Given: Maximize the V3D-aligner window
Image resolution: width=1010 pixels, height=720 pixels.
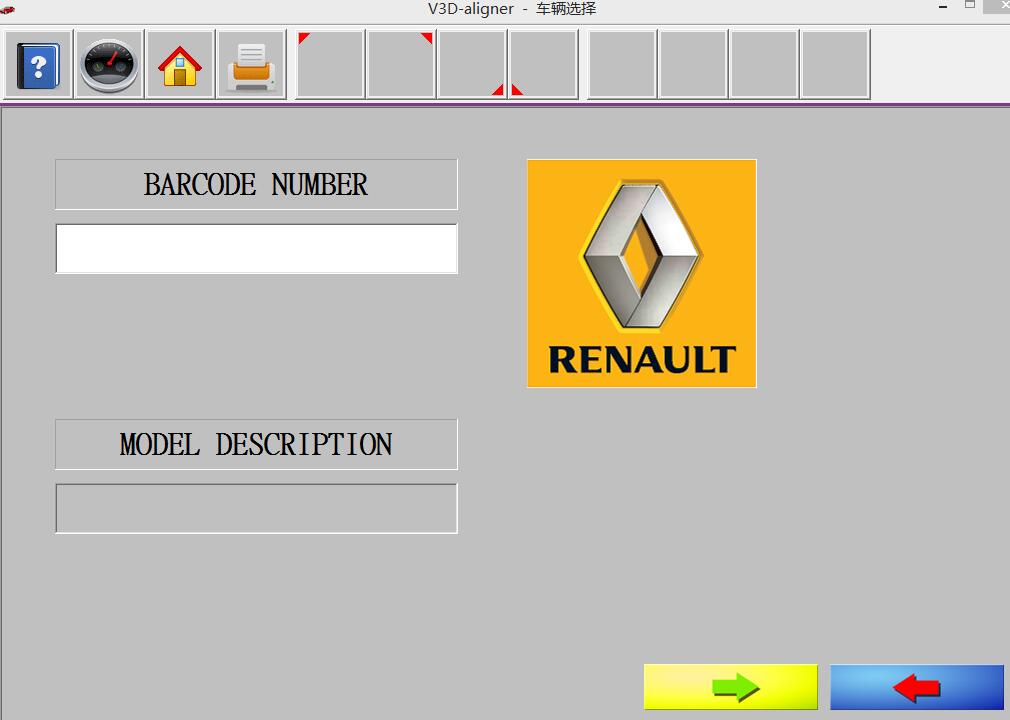Looking at the screenshot, I should [x=969, y=6].
